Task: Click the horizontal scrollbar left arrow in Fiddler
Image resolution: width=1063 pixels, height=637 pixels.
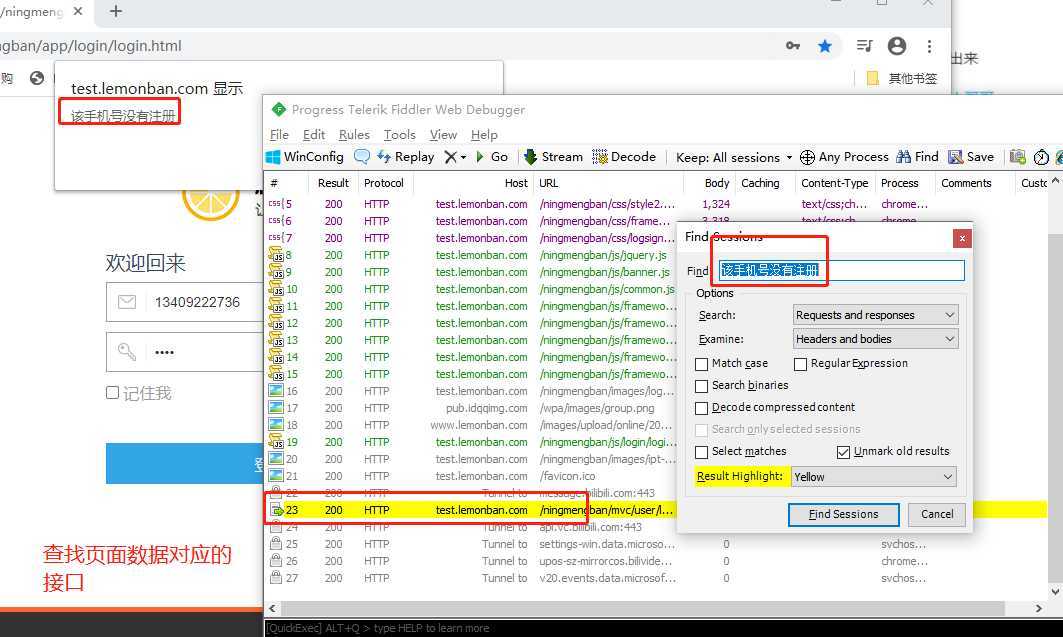Action: click(x=273, y=609)
